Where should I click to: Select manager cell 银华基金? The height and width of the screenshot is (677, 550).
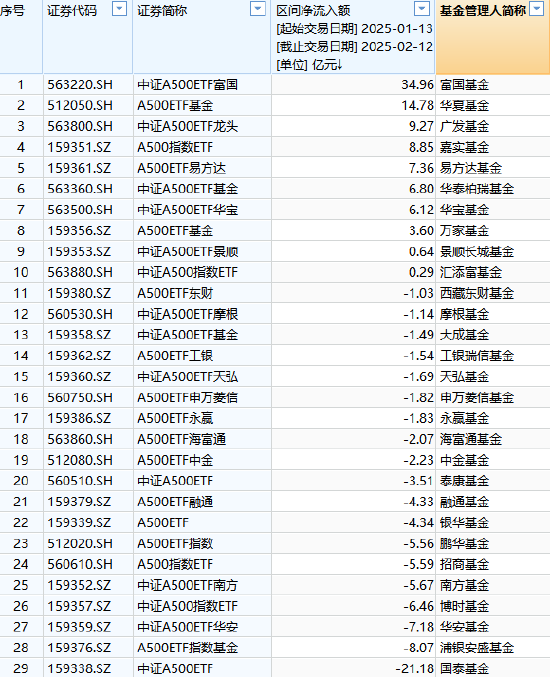[493, 522]
